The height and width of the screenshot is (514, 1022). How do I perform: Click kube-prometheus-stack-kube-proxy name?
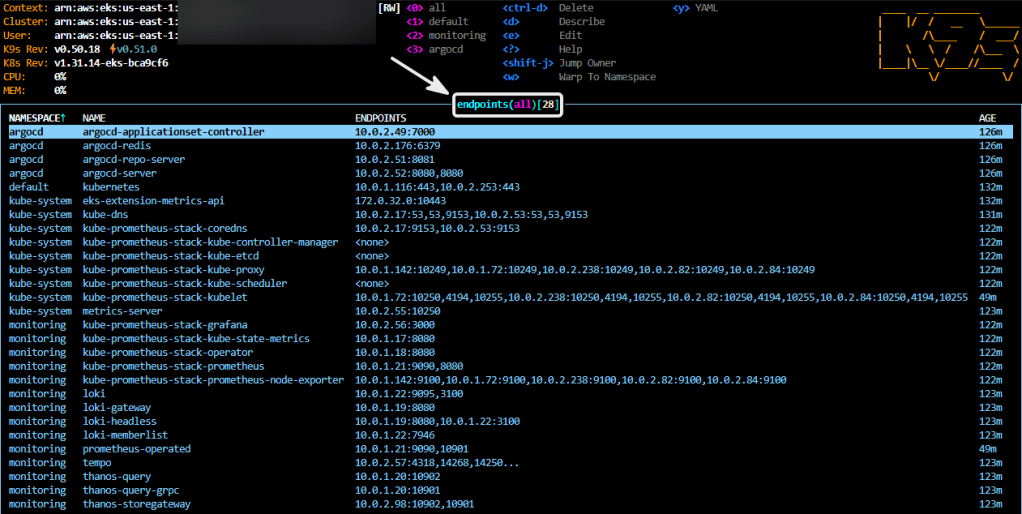173,270
